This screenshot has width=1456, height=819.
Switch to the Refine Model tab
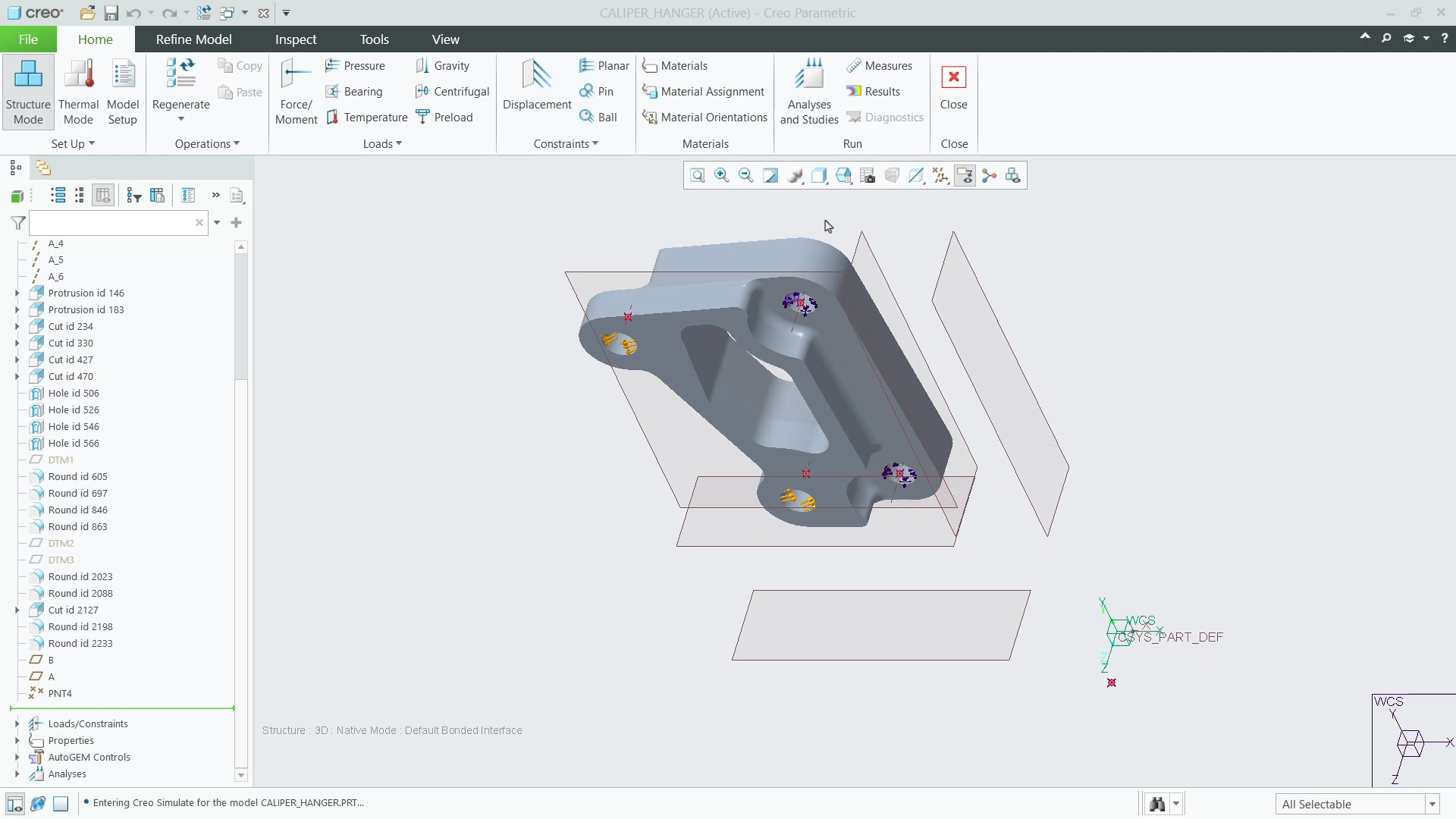193,39
